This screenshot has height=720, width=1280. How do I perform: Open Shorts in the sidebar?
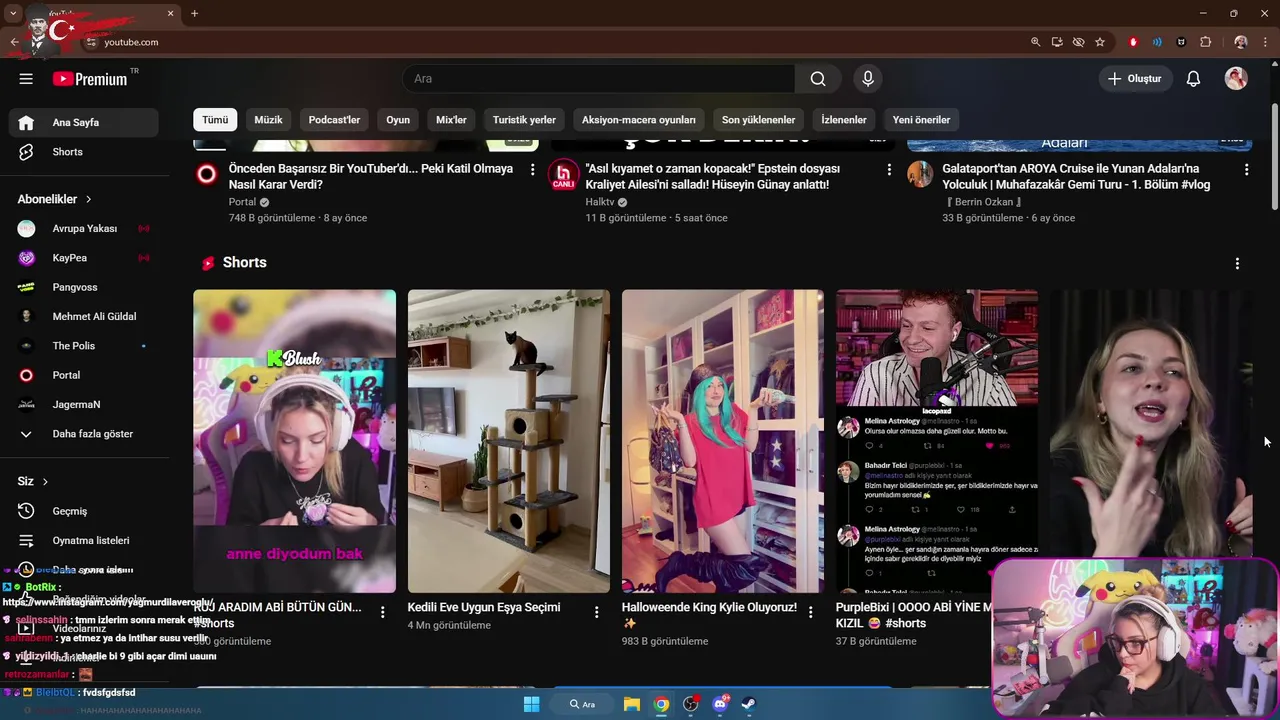[84, 152]
